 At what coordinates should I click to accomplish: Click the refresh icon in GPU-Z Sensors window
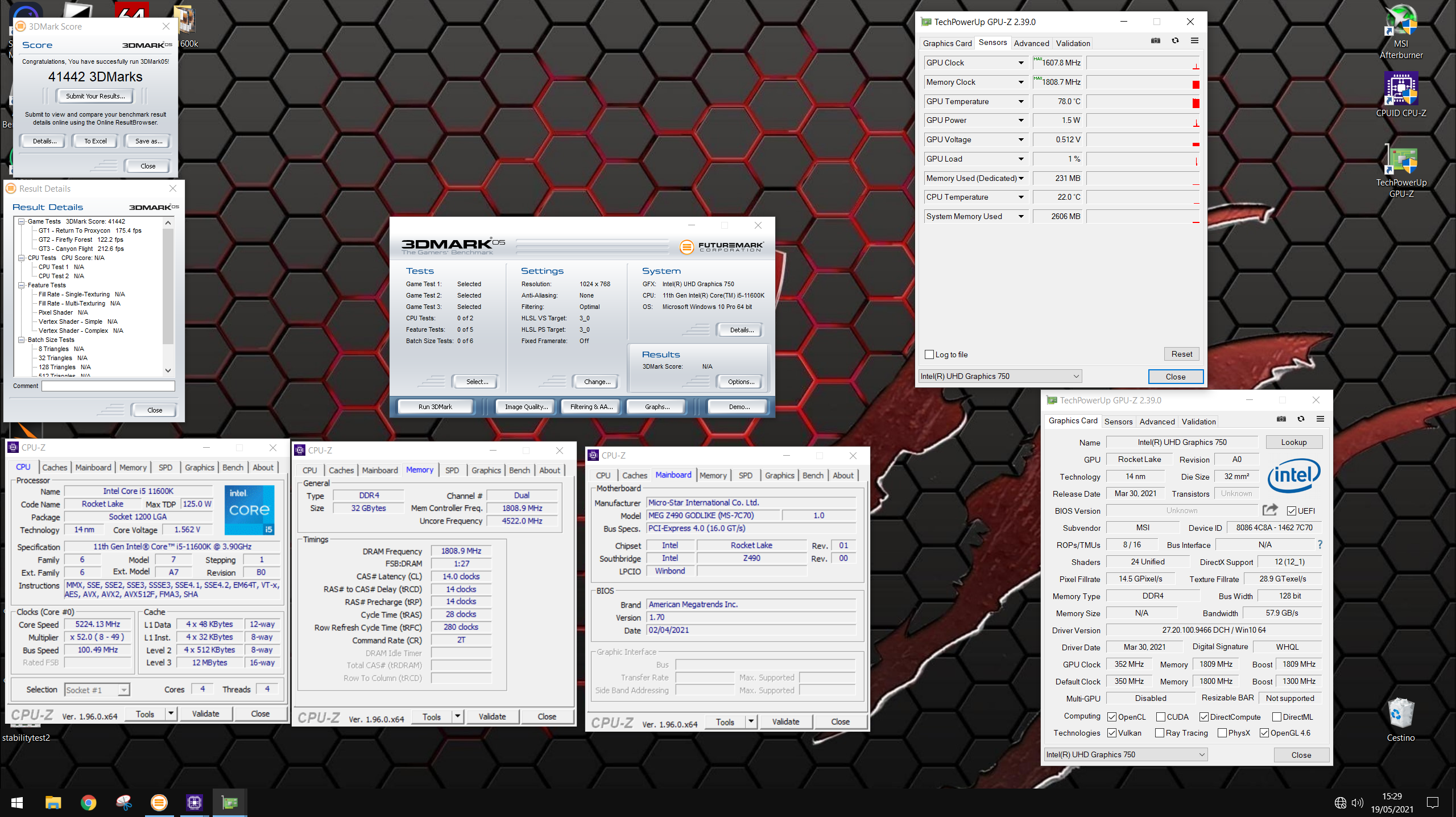click(1175, 41)
